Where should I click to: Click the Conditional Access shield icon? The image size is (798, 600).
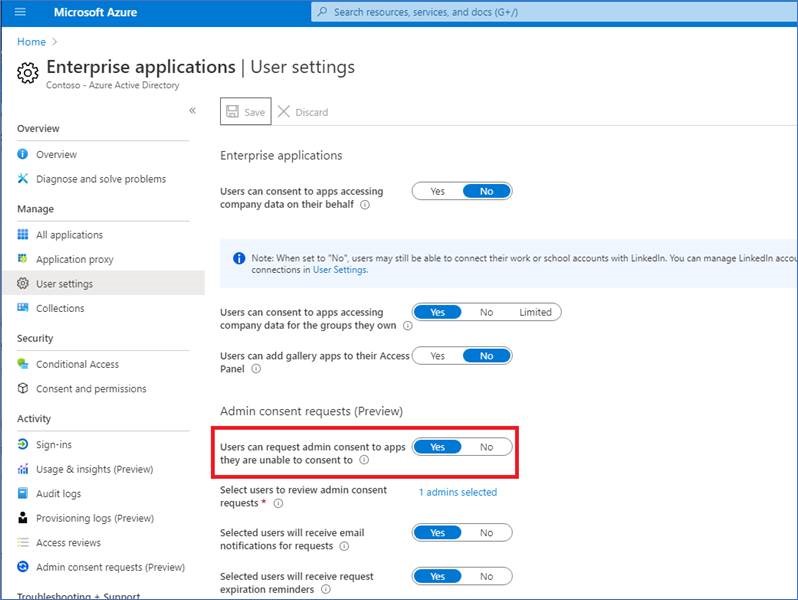click(x=23, y=364)
